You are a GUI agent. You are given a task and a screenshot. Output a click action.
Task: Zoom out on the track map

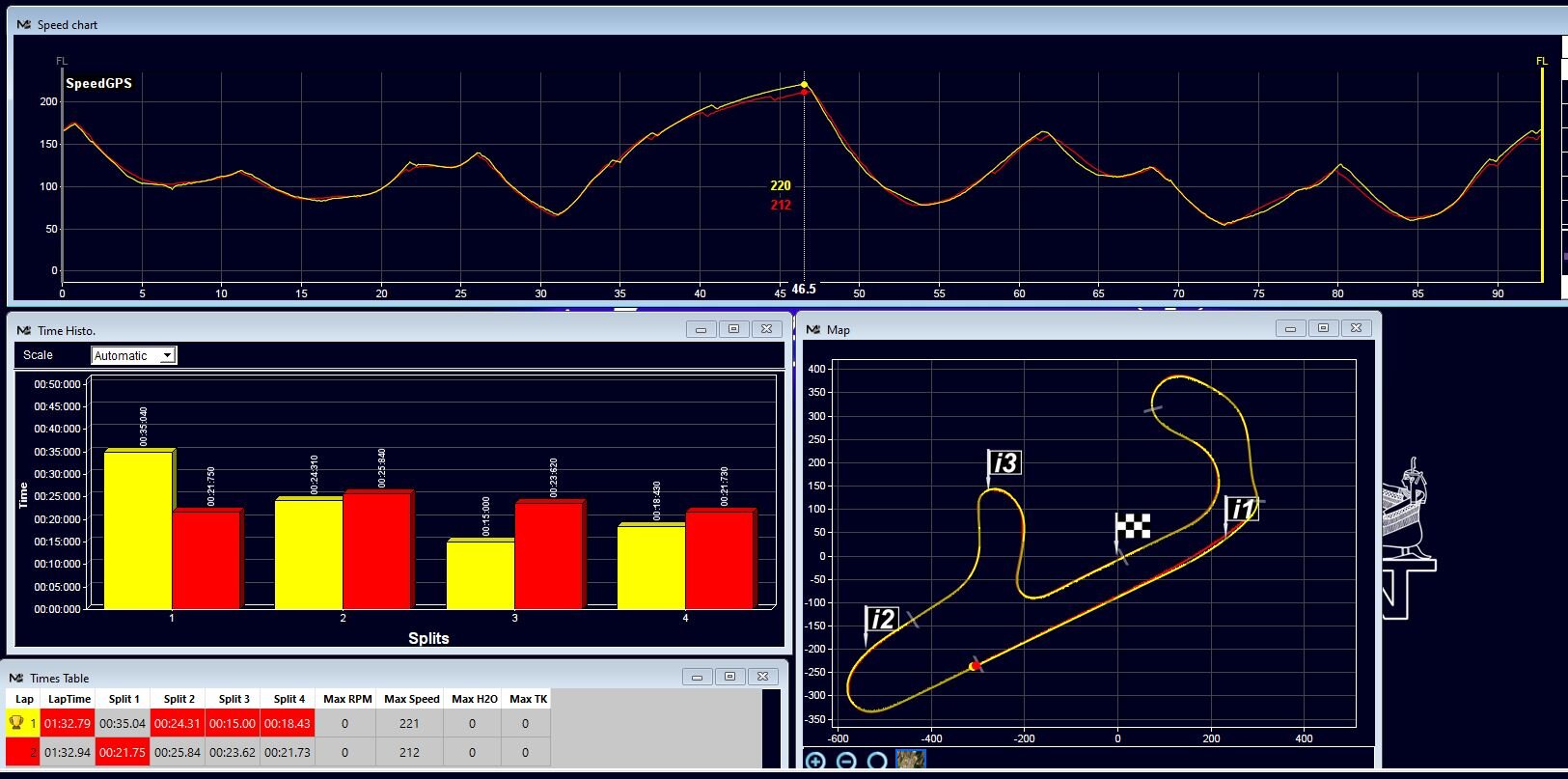(x=846, y=761)
